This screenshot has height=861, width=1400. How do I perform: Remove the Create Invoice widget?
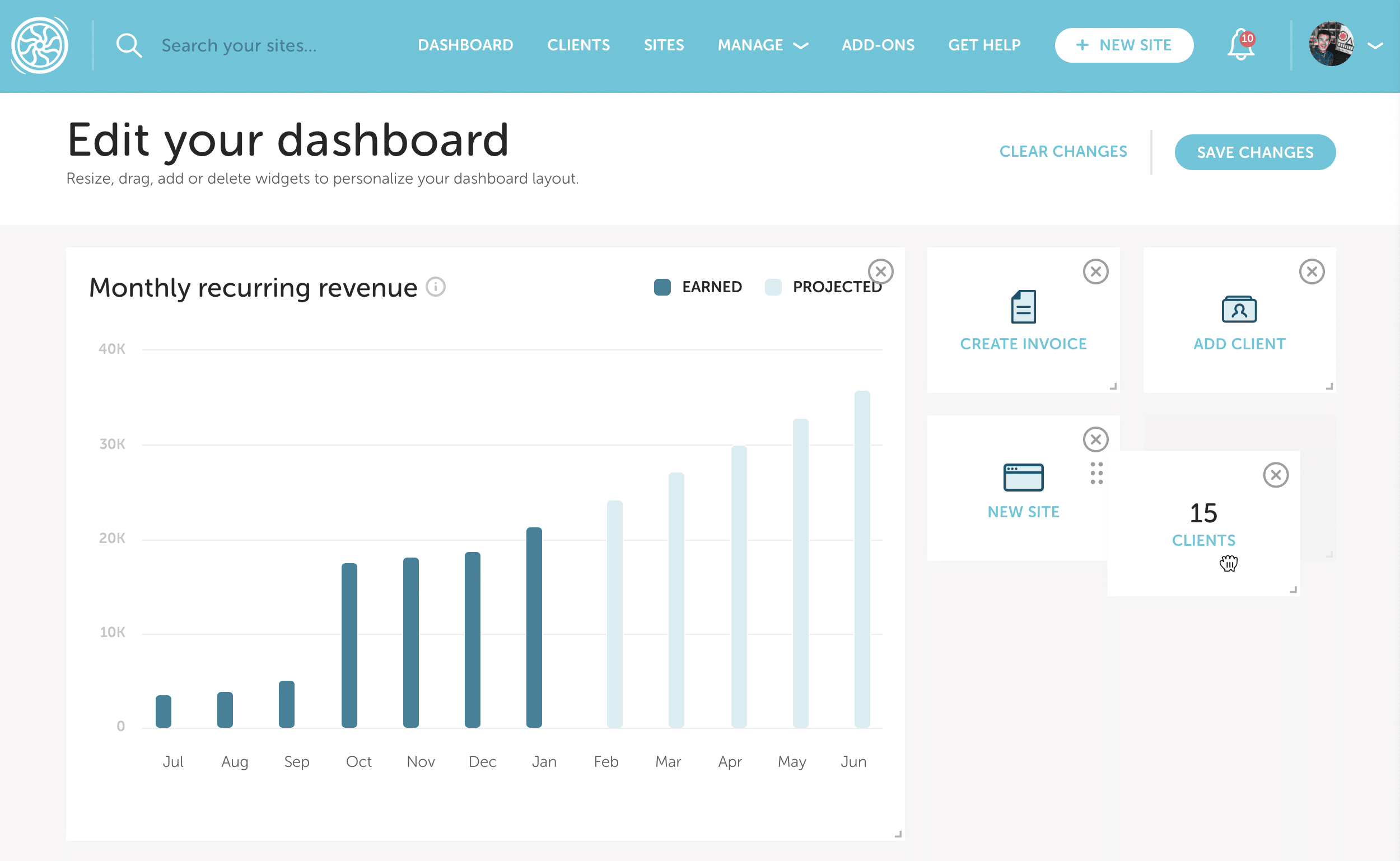point(1095,272)
